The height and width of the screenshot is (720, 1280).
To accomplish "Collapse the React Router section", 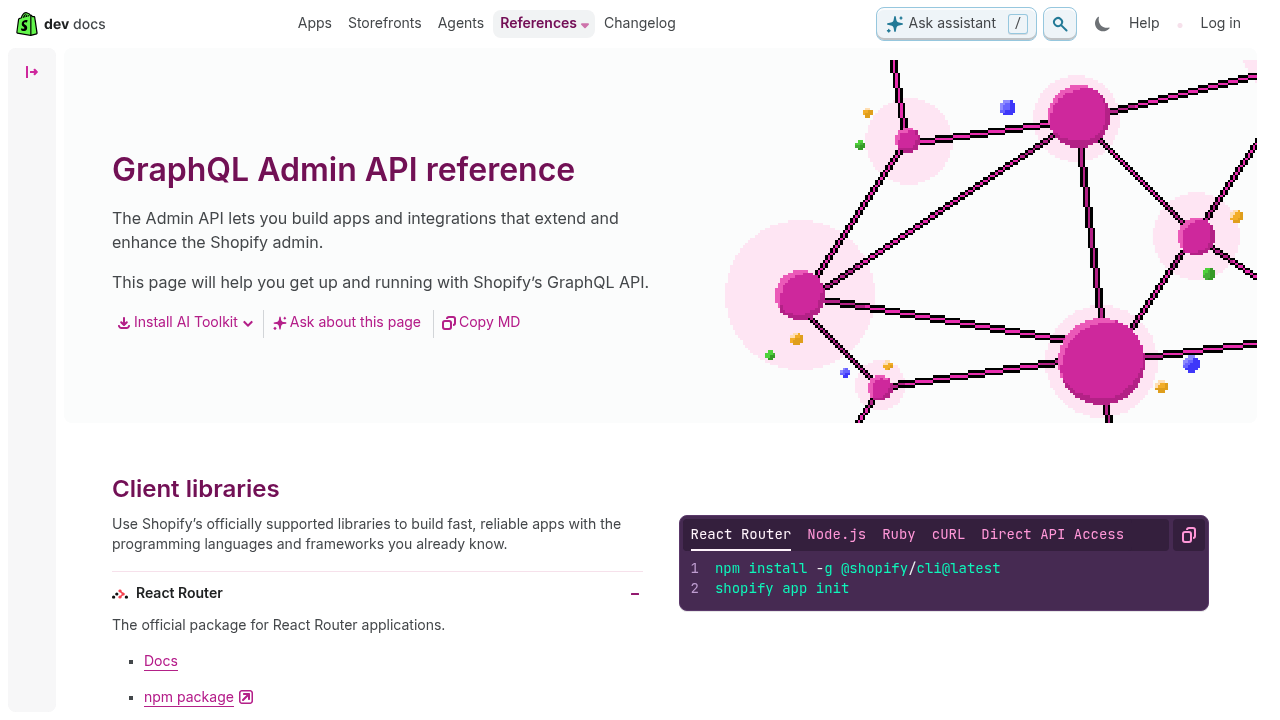I will [635, 594].
